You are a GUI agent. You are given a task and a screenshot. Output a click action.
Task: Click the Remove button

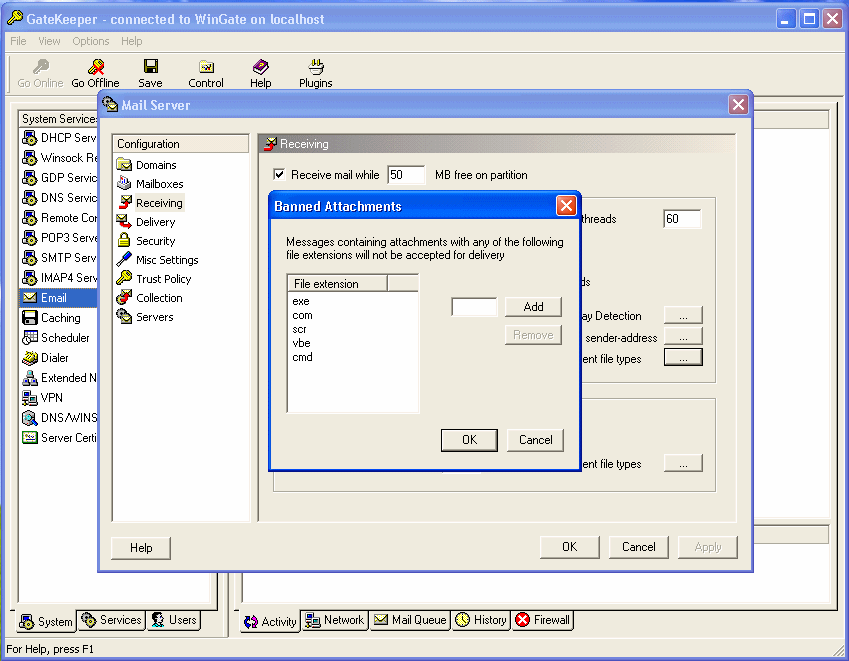(x=533, y=335)
